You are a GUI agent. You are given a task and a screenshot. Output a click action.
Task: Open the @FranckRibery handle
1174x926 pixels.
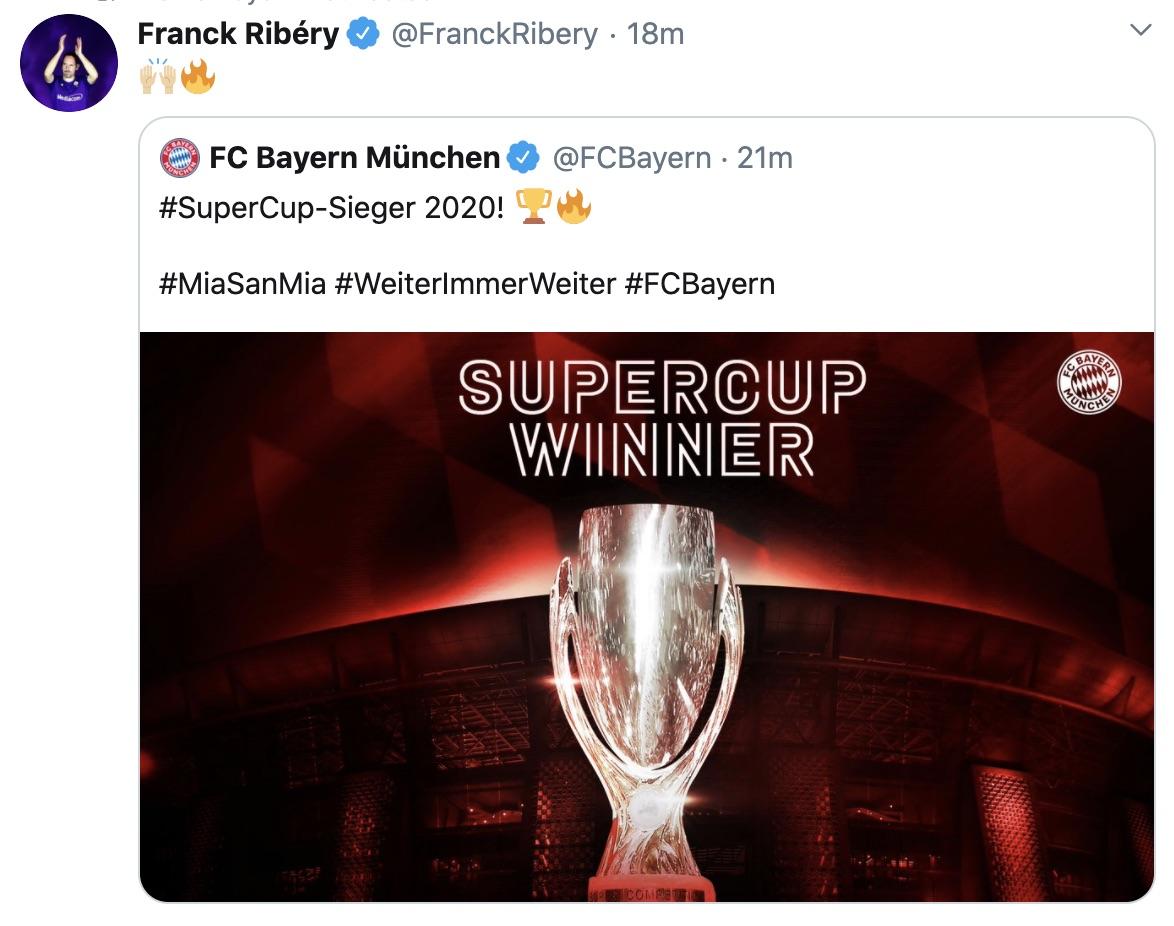tap(494, 35)
